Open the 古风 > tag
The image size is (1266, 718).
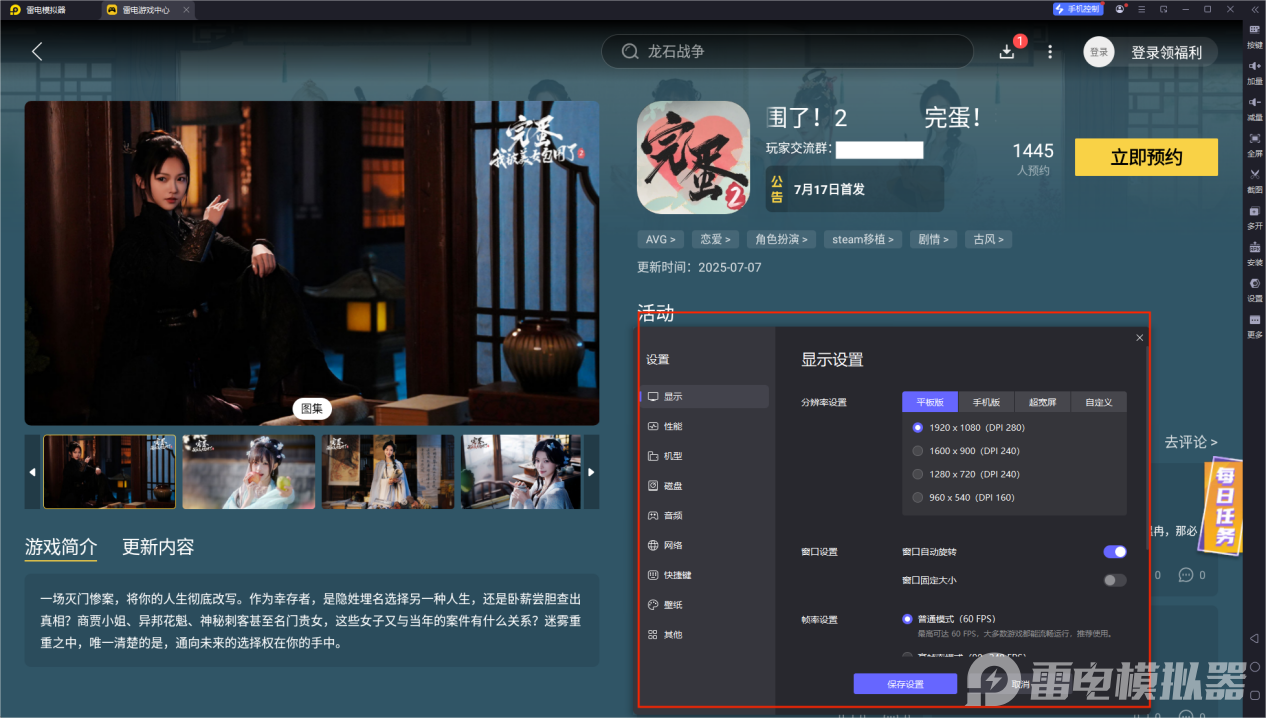pyautogui.click(x=989, y=239)
